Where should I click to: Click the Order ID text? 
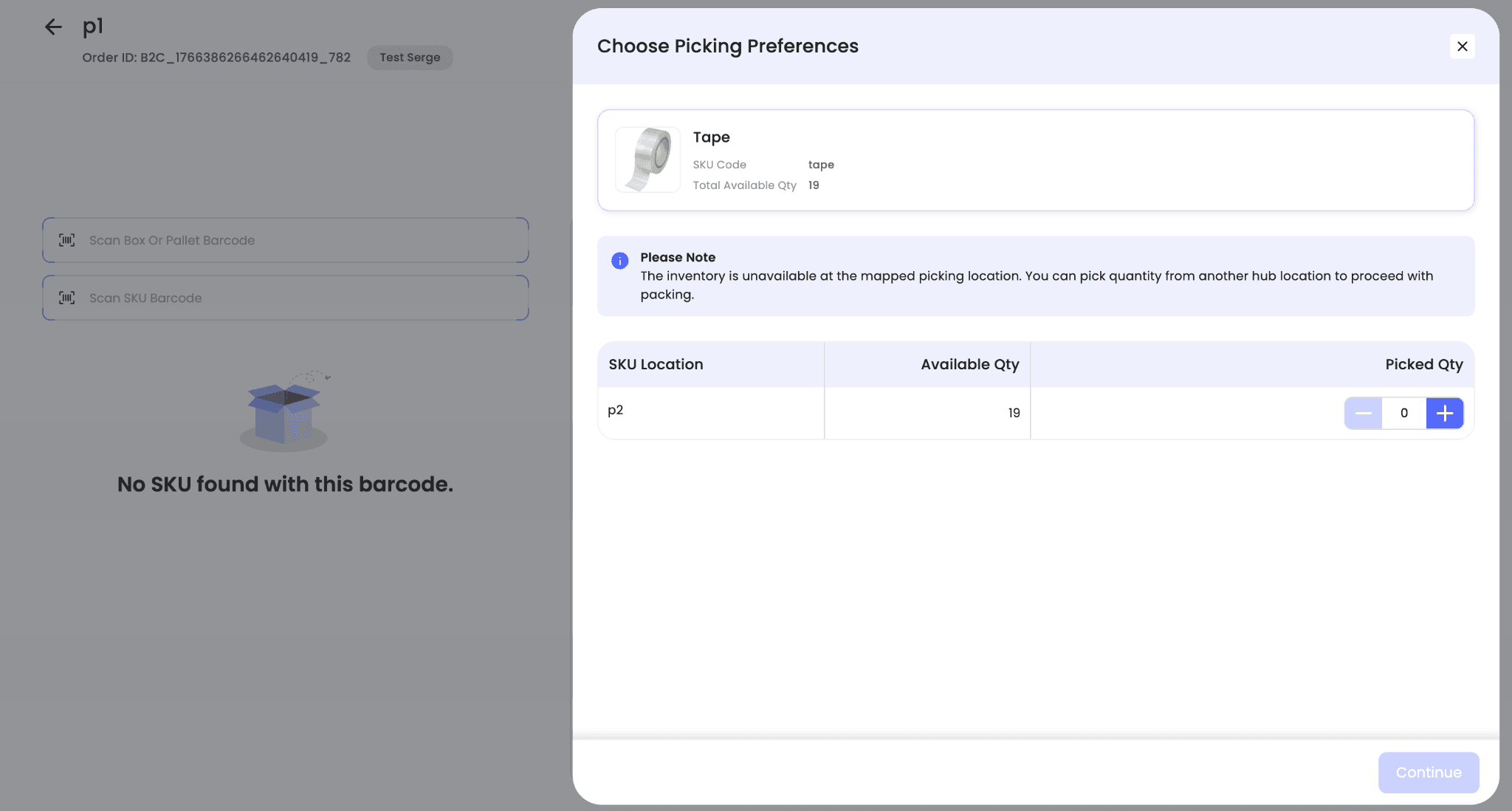point(216,58)
